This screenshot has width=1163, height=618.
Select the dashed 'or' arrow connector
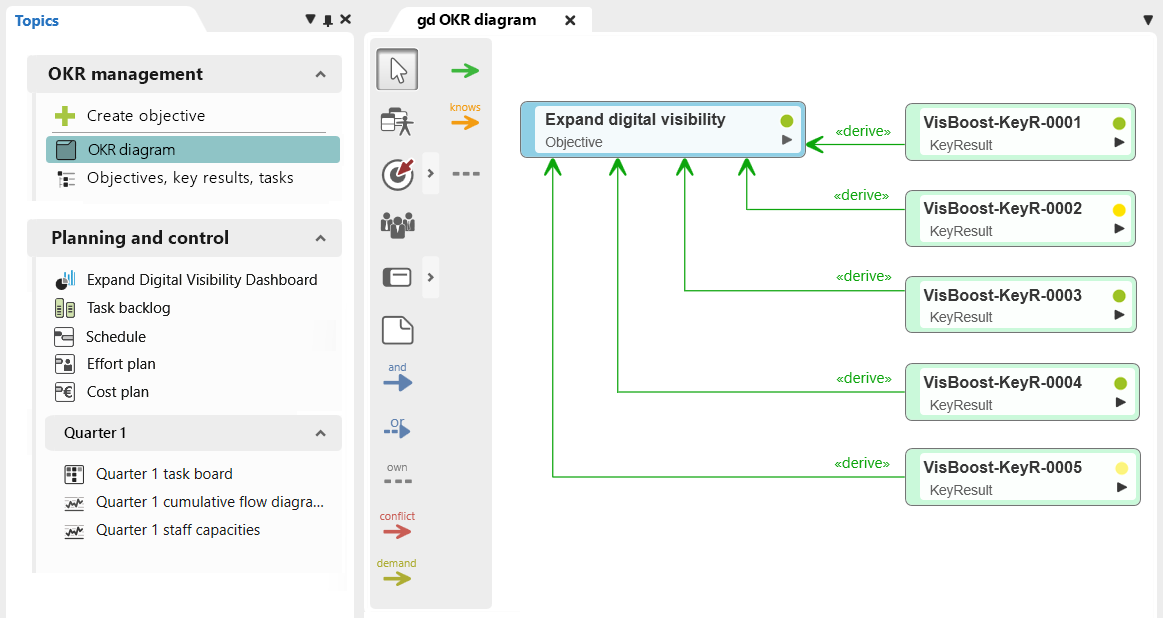(x=398, y=427)
